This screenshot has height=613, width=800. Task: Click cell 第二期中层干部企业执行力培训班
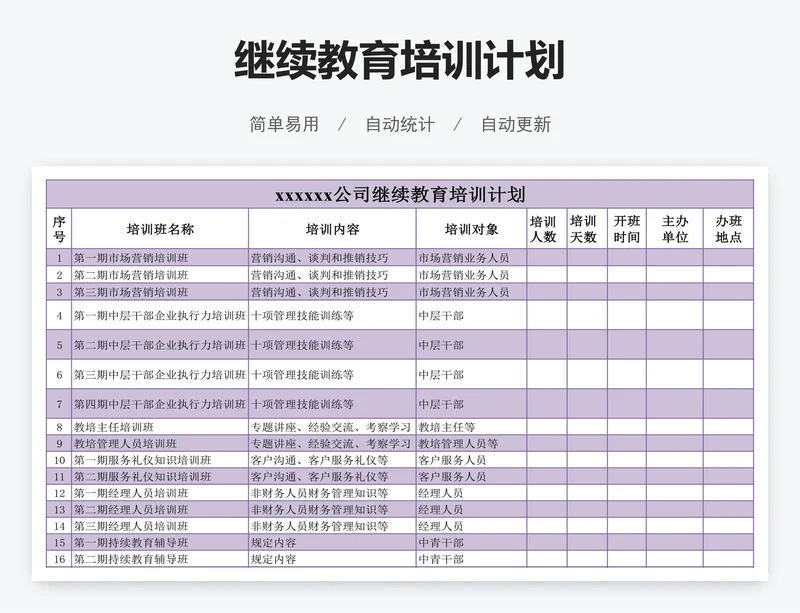click(160, 345)
